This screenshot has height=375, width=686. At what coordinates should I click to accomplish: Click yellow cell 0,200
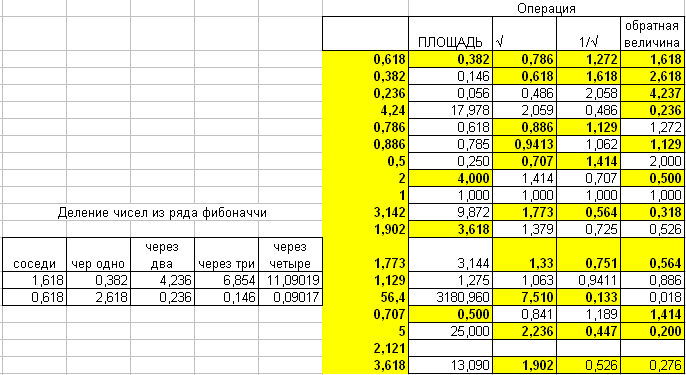point(652,331)
